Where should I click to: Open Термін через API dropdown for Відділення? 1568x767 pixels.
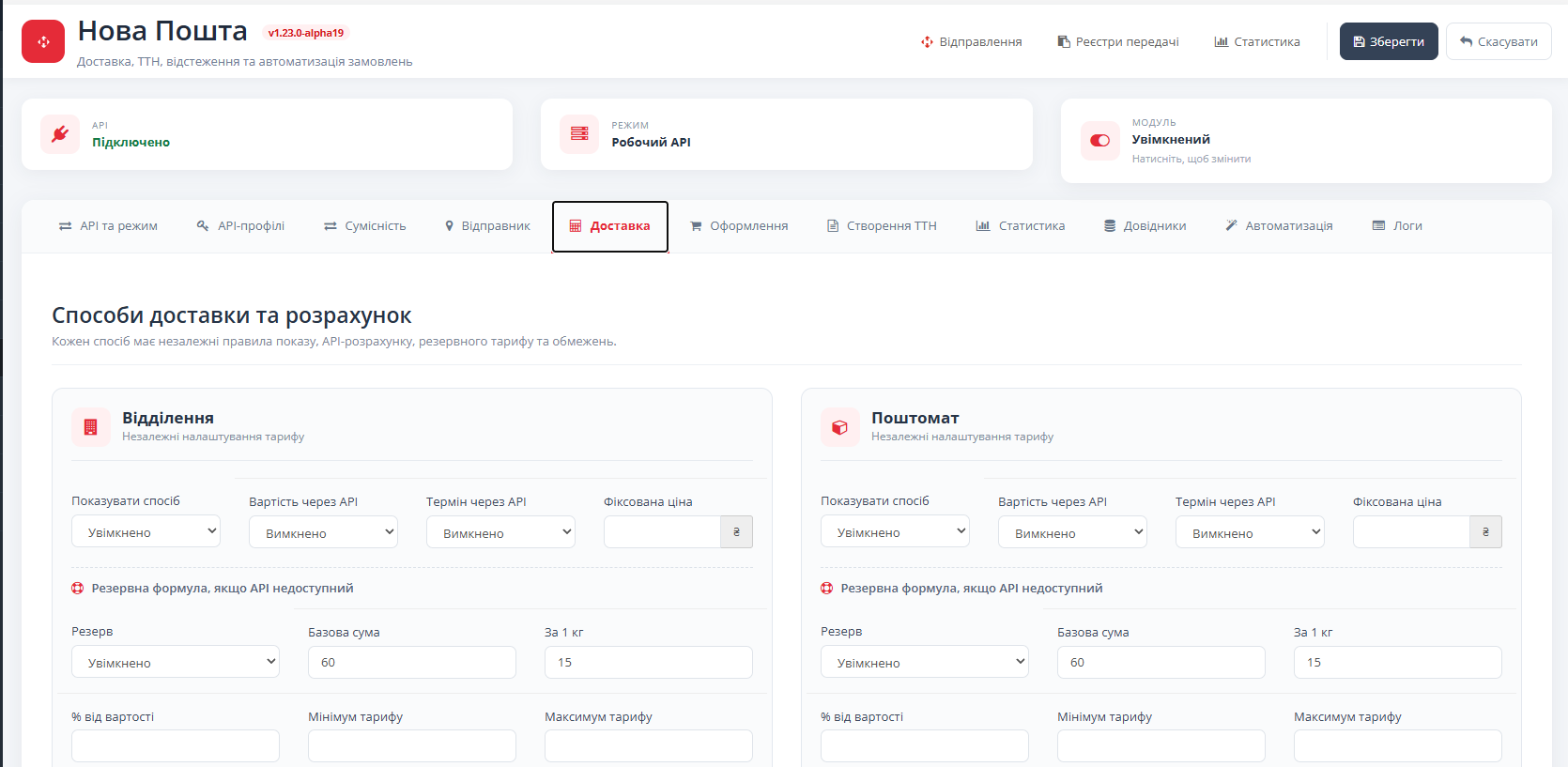coord(500,532)
